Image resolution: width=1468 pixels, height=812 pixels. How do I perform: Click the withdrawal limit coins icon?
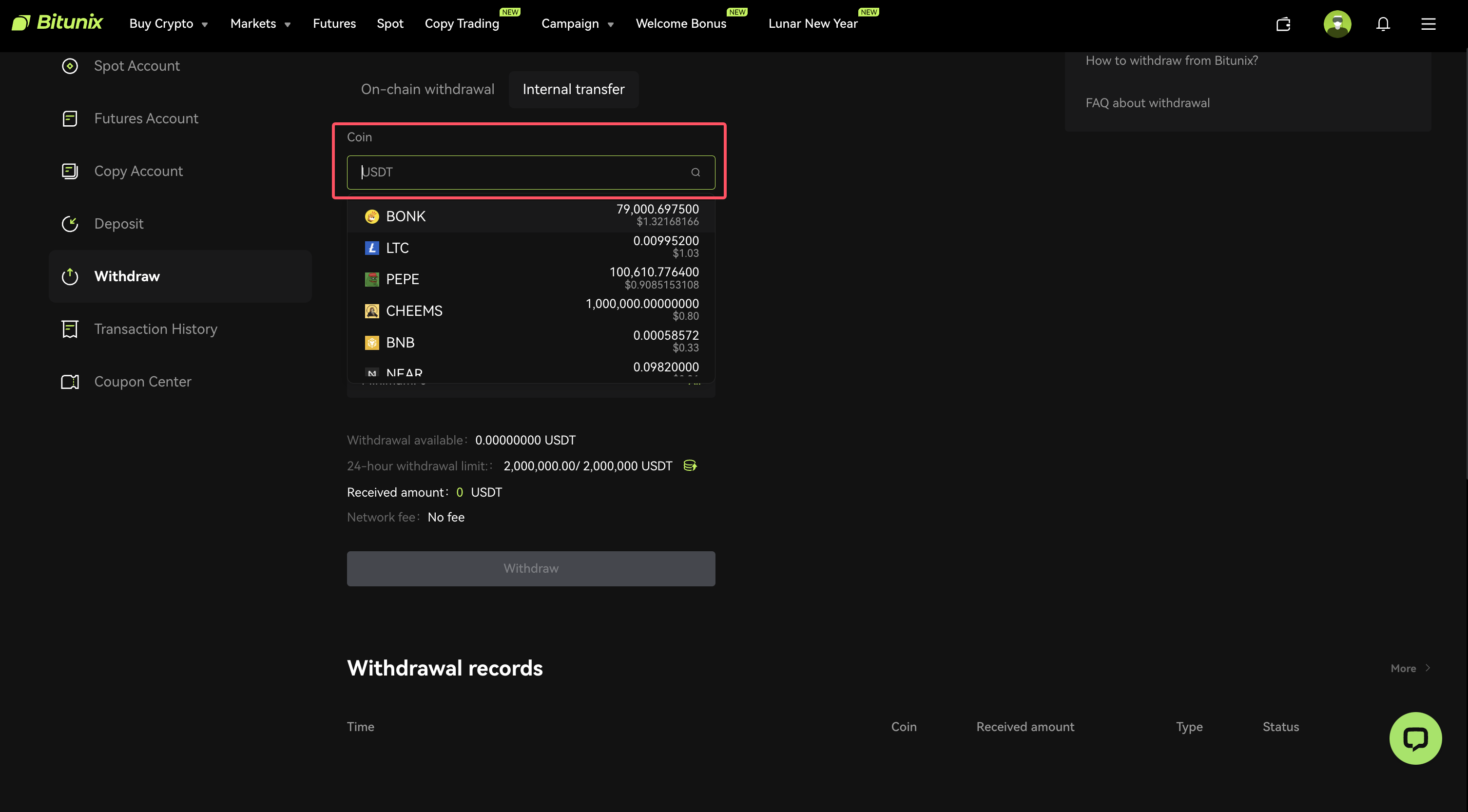690,465
